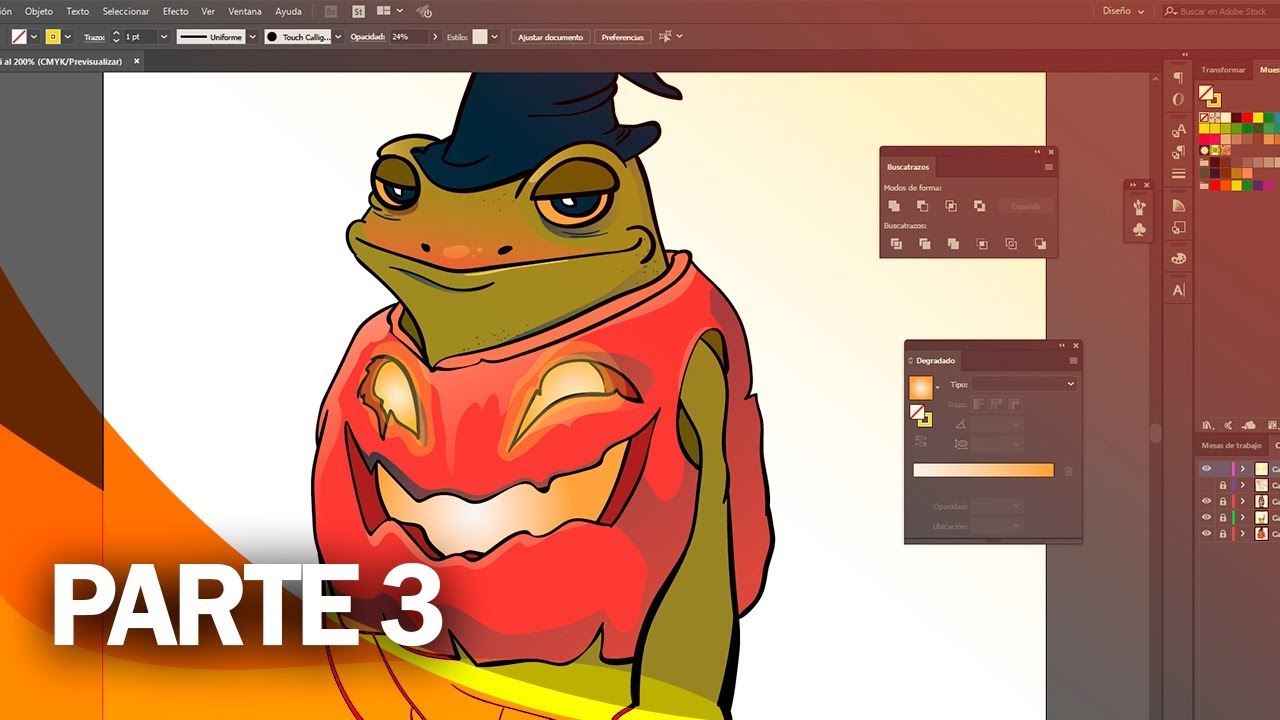Click the Opacidad label in the control bar
The image size is (1280, 720).
pyautogui.click(x=367, y=36)
